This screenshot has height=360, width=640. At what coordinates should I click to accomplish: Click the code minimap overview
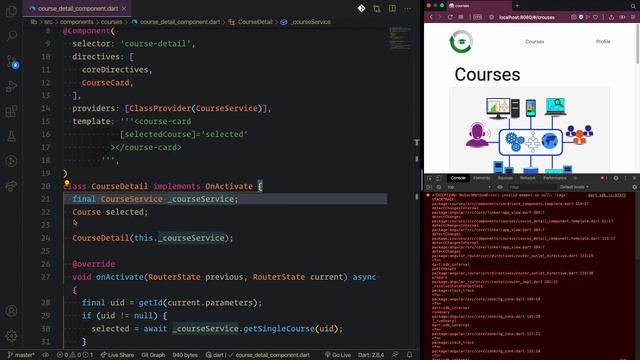[x=401, y=38]
